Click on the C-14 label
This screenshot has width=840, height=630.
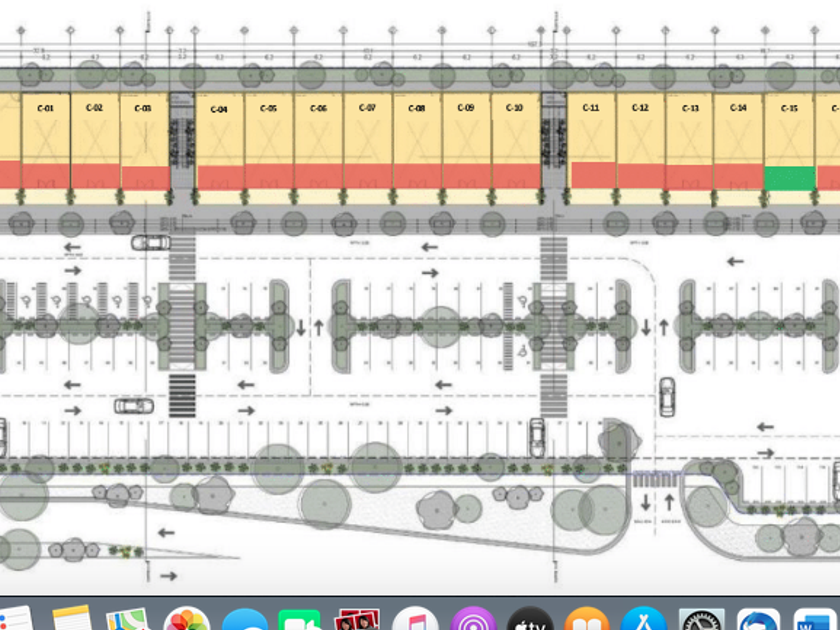[x=739, y=108]
